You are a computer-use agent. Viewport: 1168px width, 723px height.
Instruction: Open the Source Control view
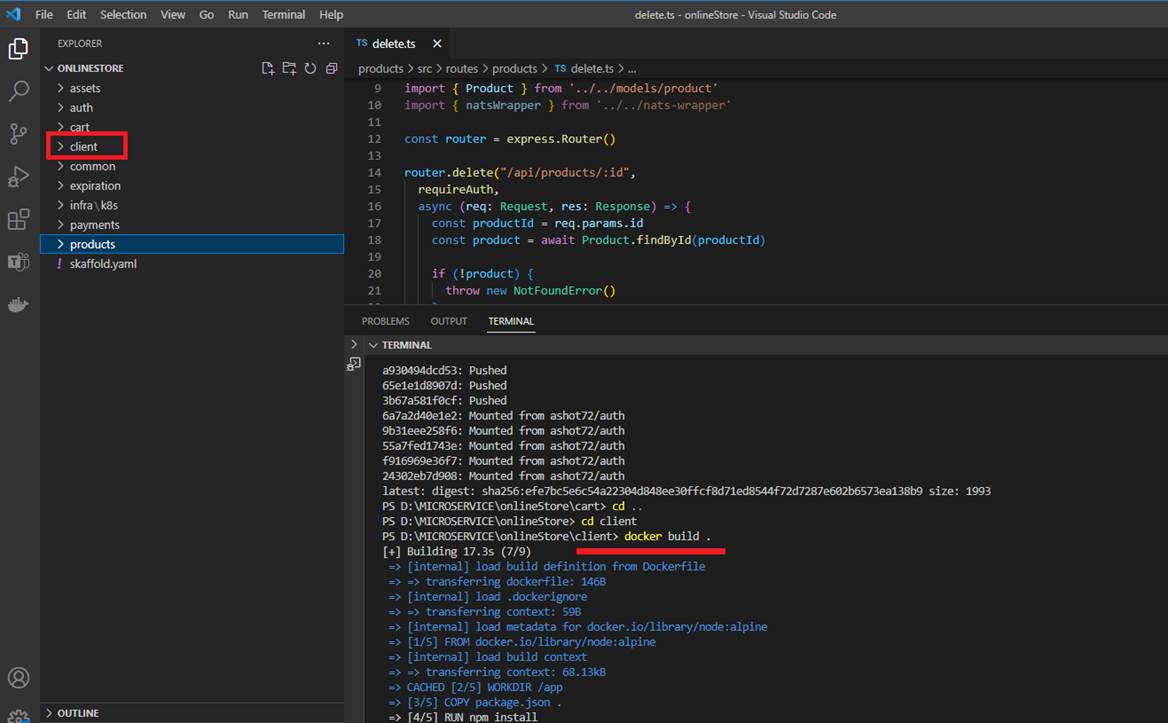click(x=19, y=134)
